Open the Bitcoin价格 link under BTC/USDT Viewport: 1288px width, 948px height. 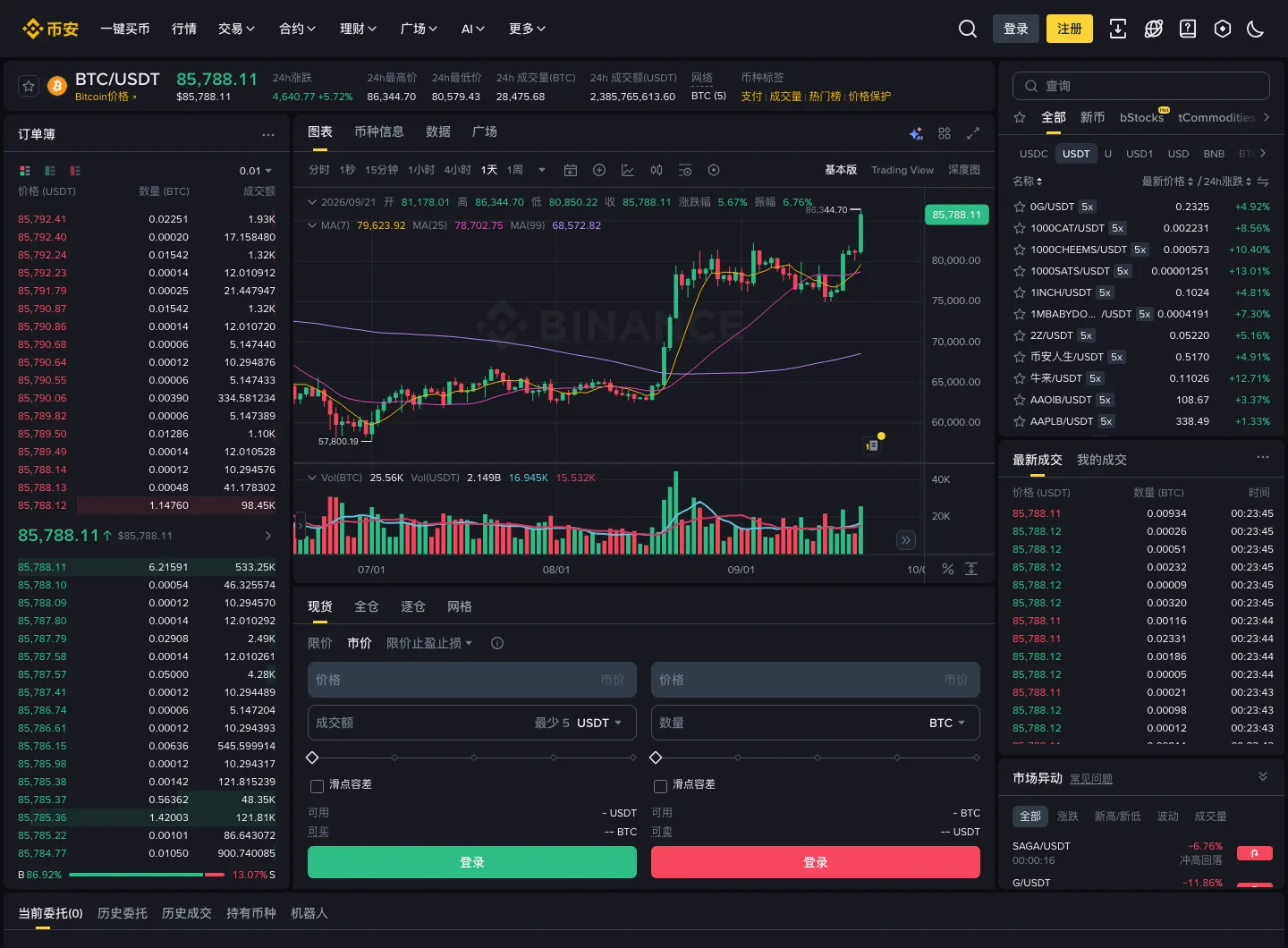coord(106,97)
